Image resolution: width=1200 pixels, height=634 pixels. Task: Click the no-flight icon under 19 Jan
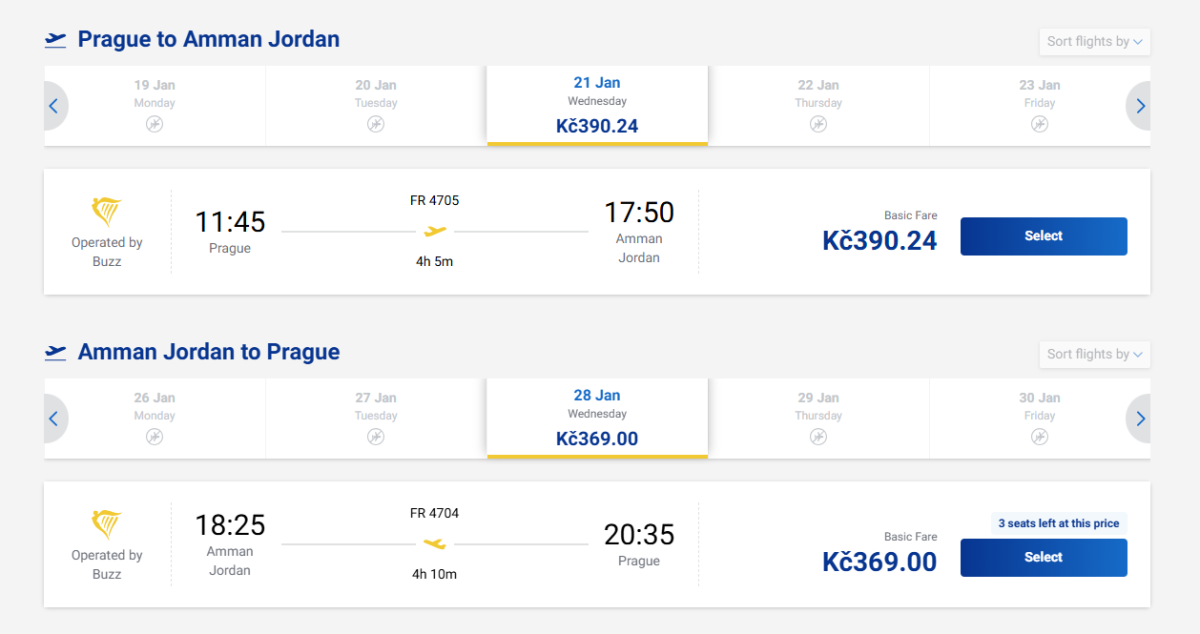tap(154, 124)
